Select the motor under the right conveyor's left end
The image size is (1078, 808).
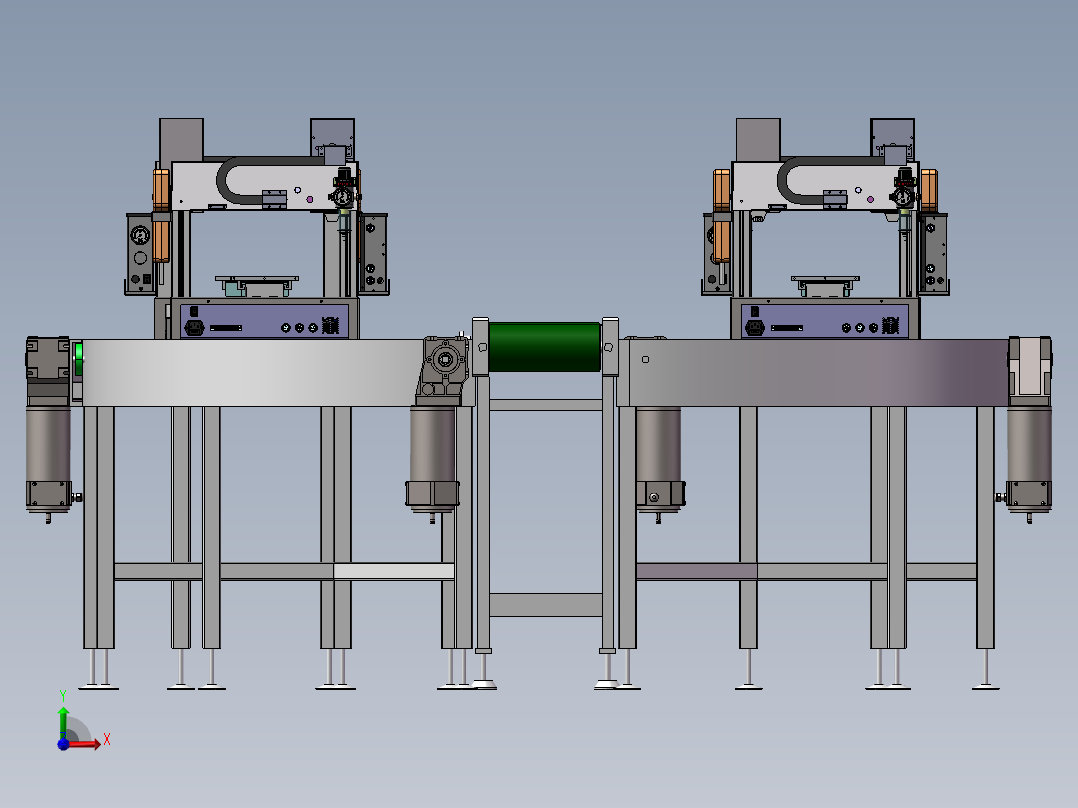(659, 459)
